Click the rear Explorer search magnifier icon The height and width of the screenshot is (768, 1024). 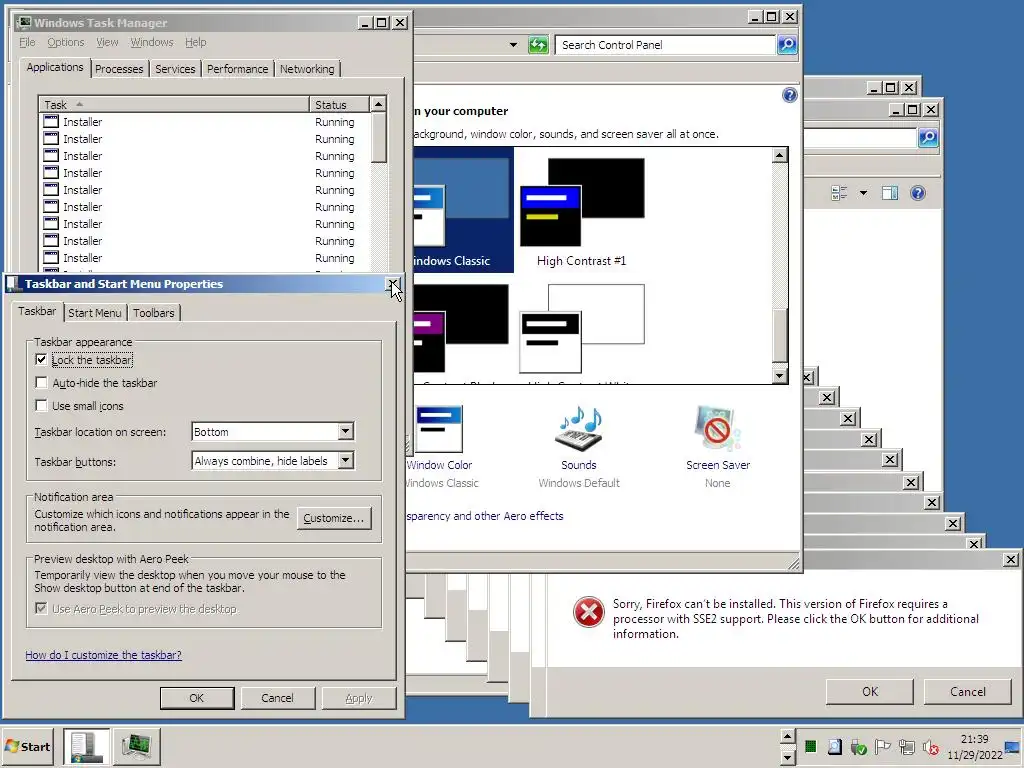[x=928, y=137]
